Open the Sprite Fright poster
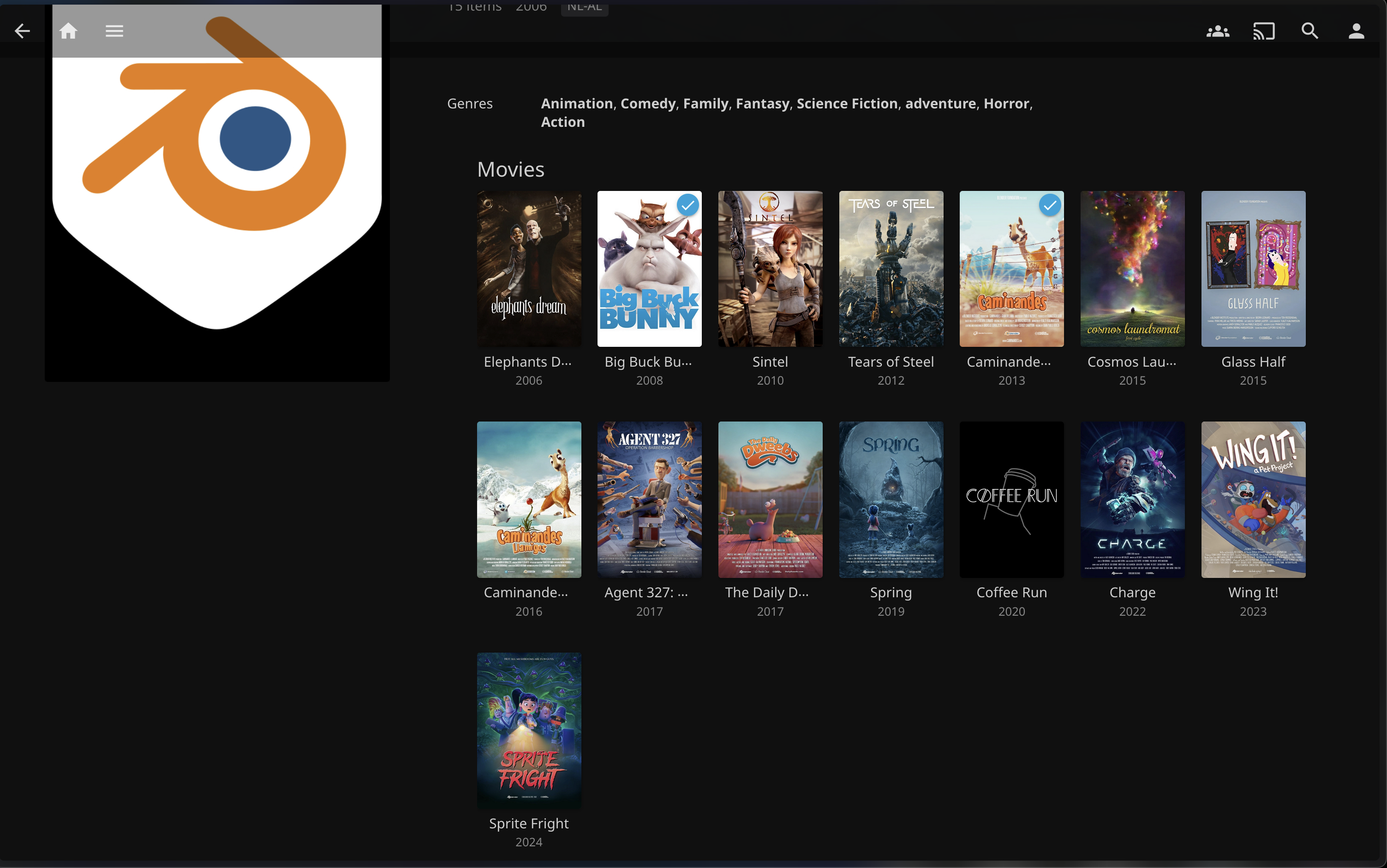This screenshot has width=1387, height=868. point(529,730)
